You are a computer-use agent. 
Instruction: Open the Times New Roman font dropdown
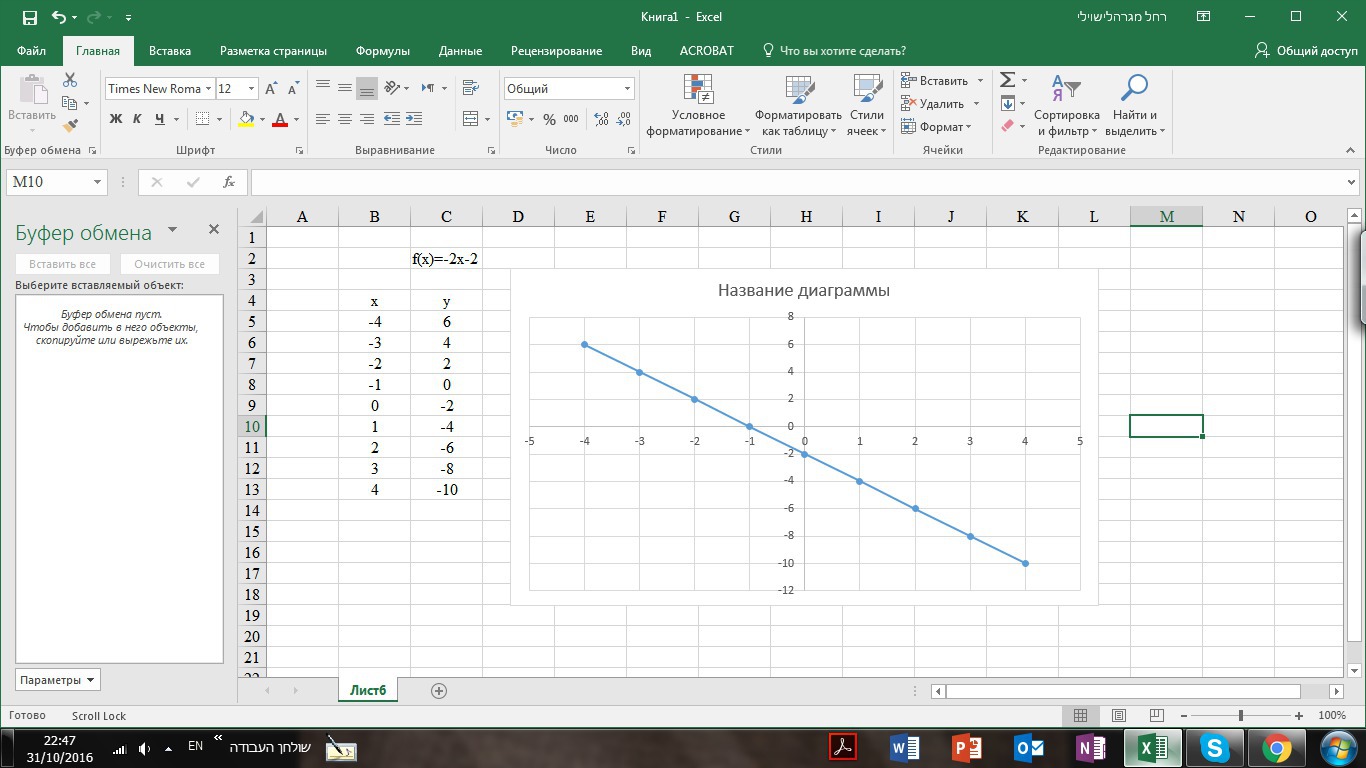tap(209, 89)
